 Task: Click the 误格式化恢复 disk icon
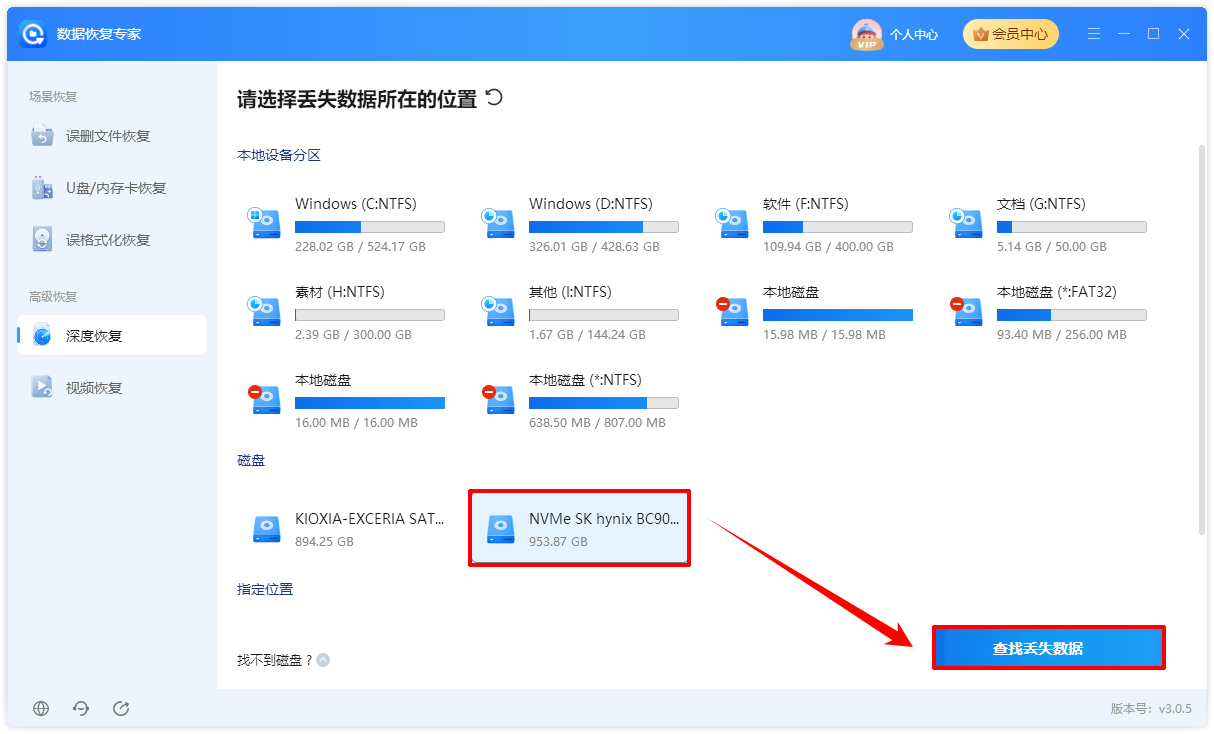click(42, 240)
